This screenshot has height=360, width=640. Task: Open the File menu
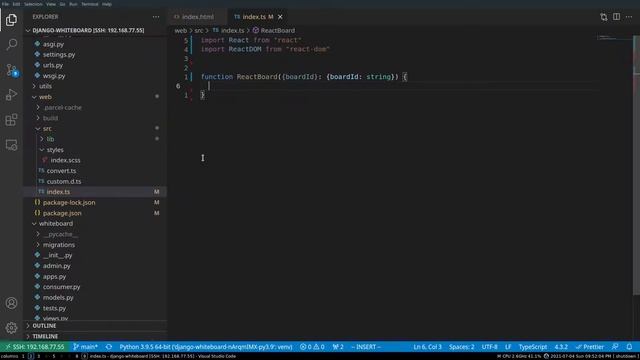pos(5,4)
